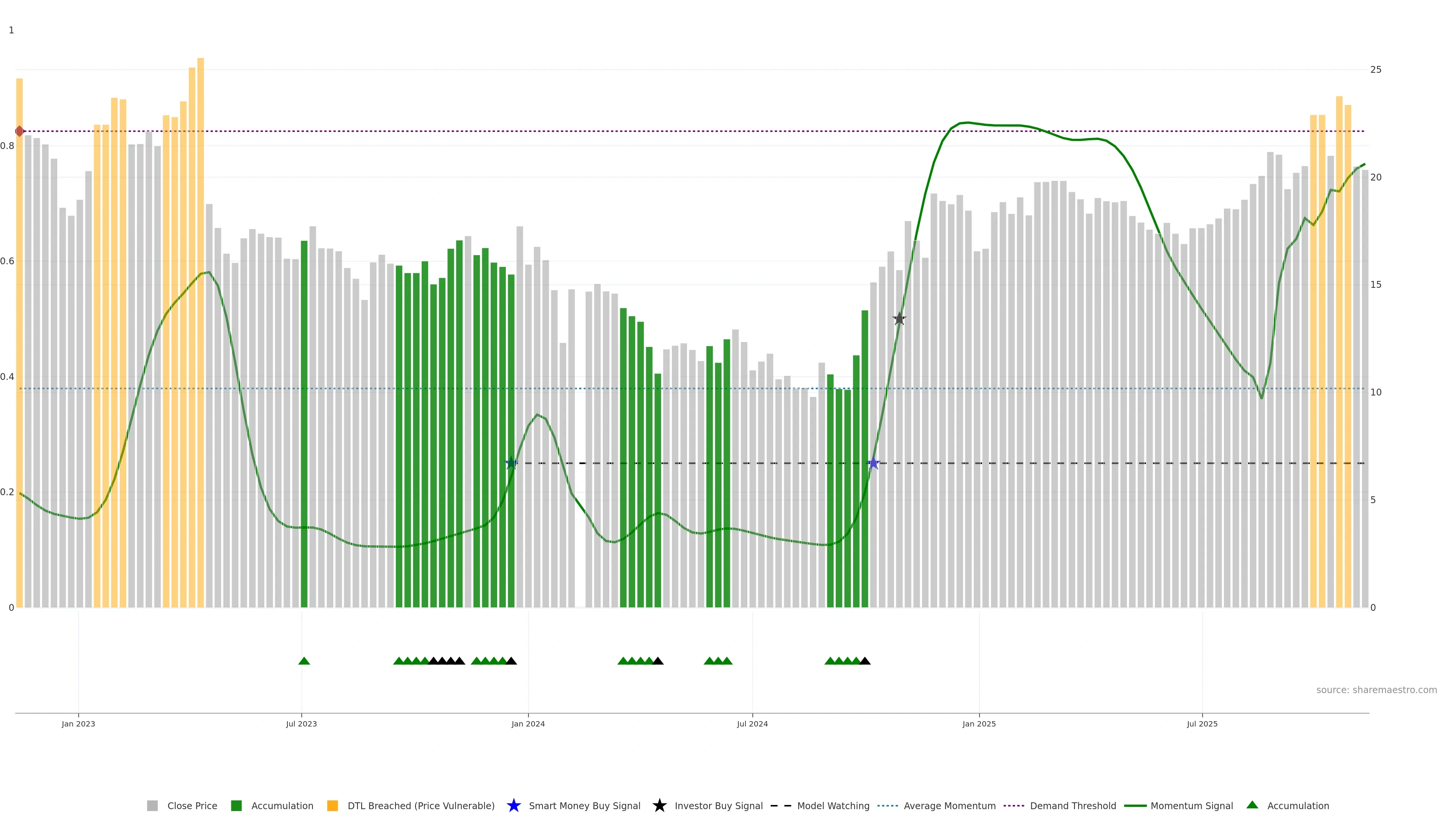Click the orange DTL Breached swatch
The height and width of the screenshot is (819, 1456).
tap(333, 806)
